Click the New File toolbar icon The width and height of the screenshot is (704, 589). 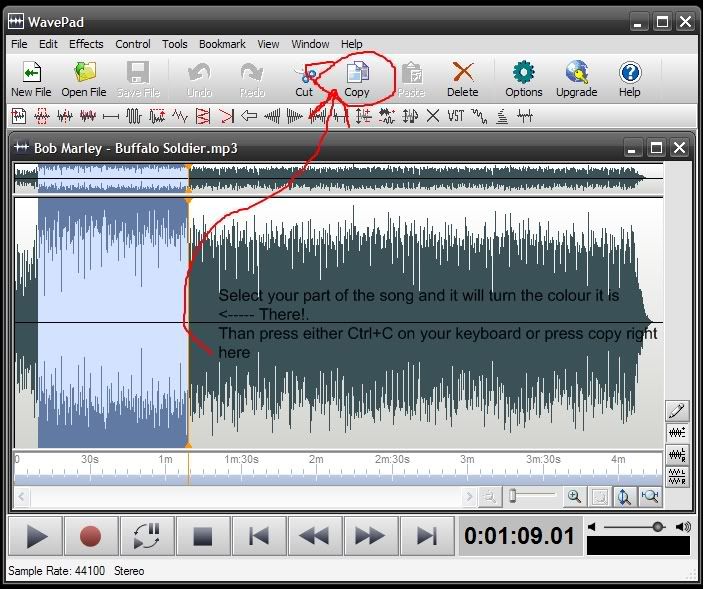[x=31, y=72]
